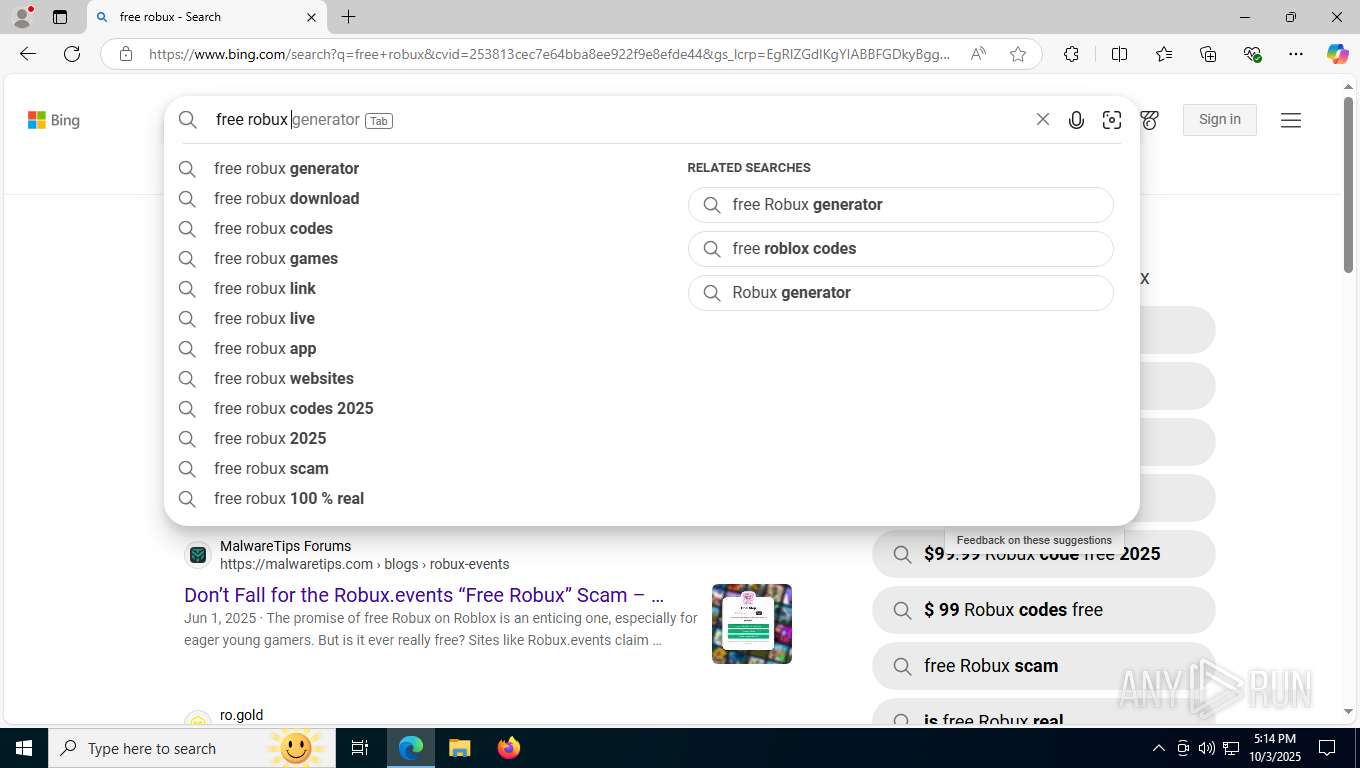Screen dimensions: 1360x768
Task: Click related search free Robux generator
Action: pyautogui.click(x=900, y=205)
